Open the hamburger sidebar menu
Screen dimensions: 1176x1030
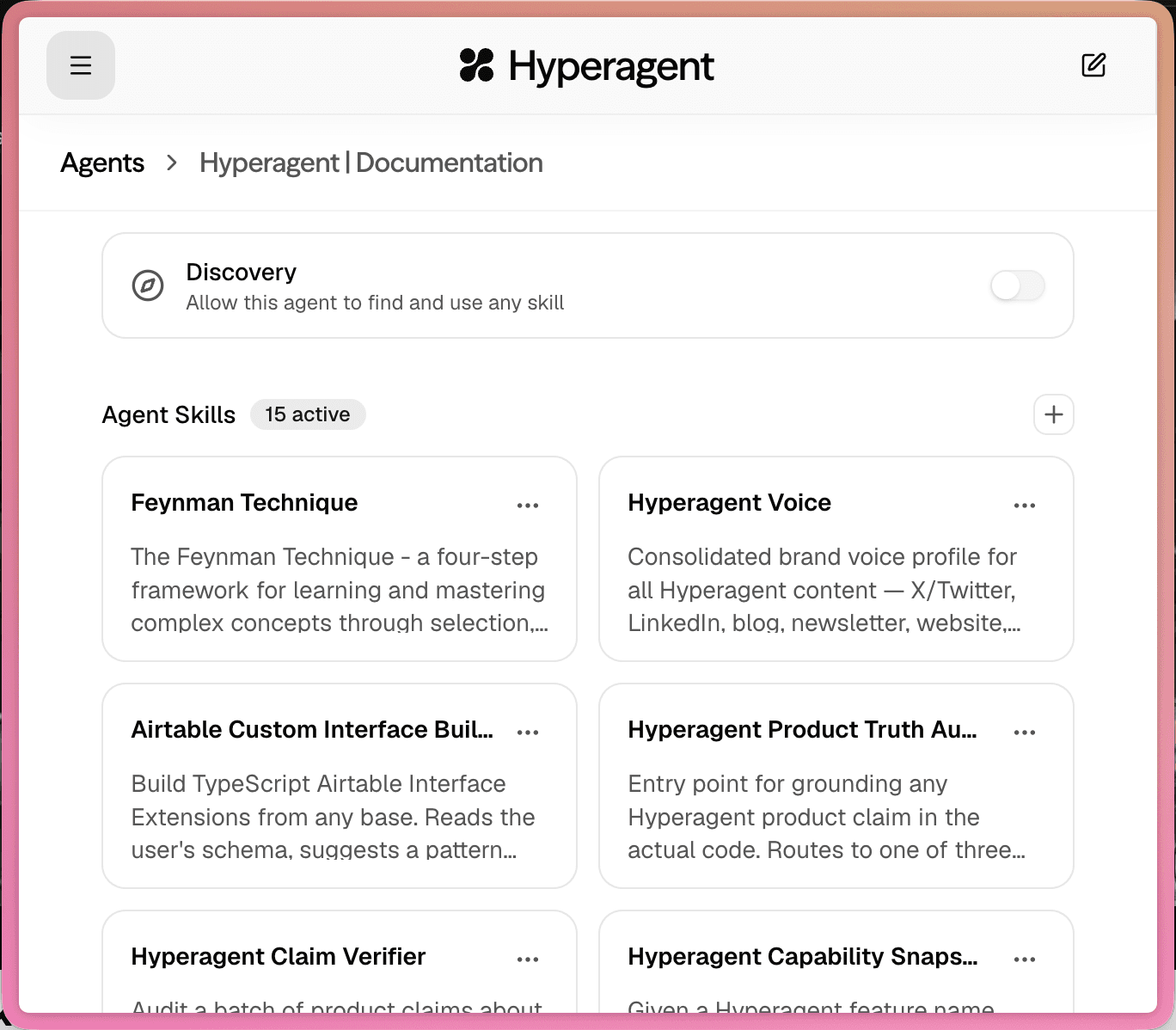point(81,65)
